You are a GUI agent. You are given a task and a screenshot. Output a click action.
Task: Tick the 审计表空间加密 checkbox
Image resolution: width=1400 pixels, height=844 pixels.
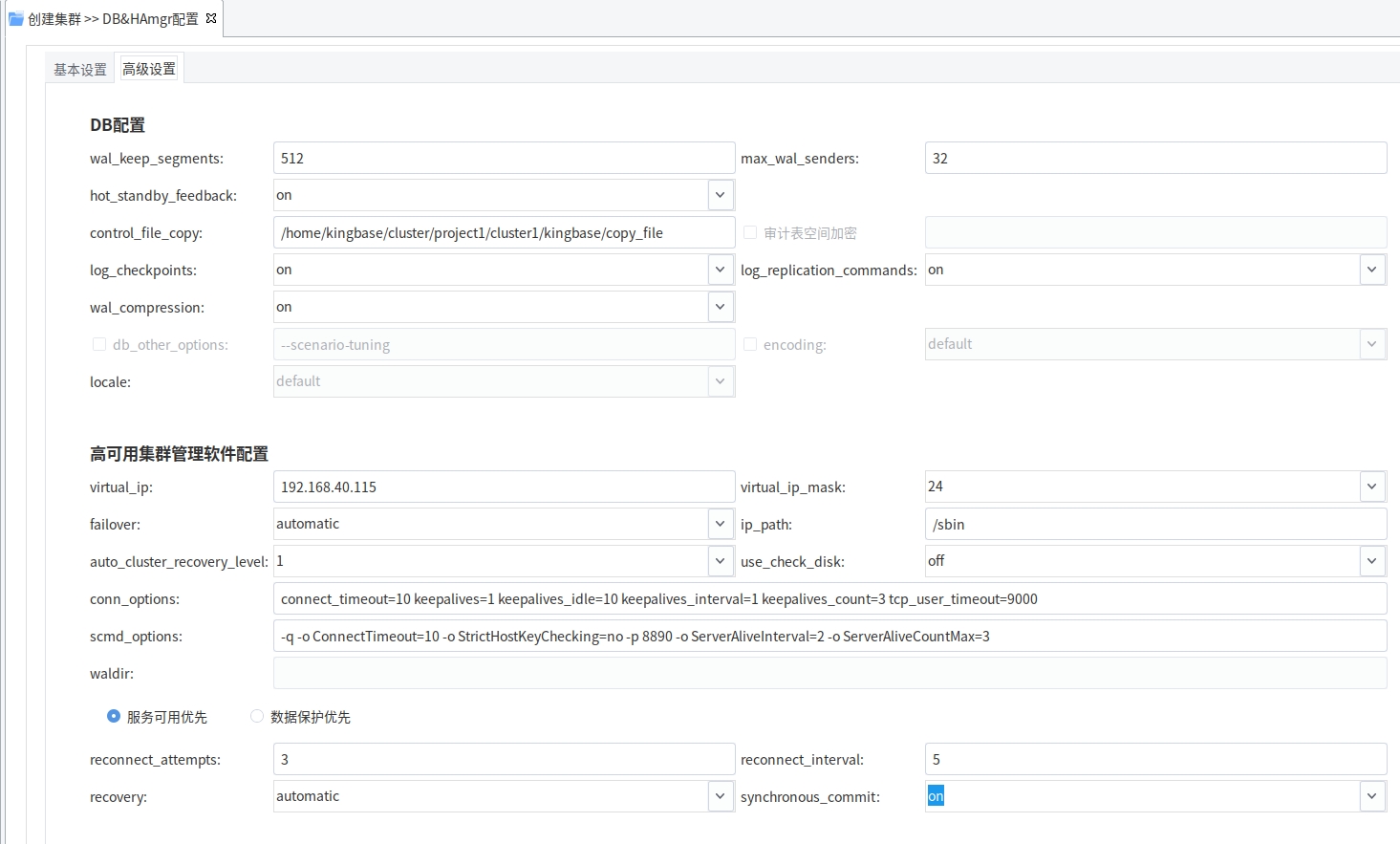tap(750, 232)
